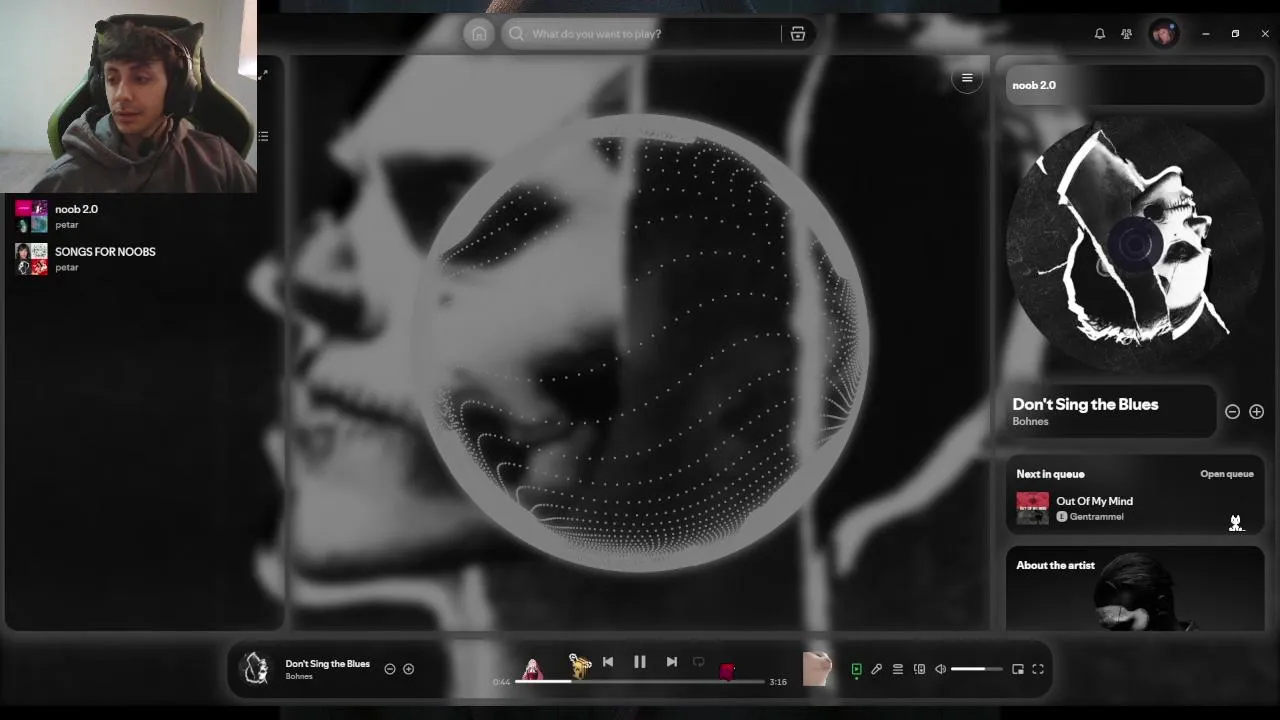Click the '3:16' track duration label
1280x720 pixels.
778,682
